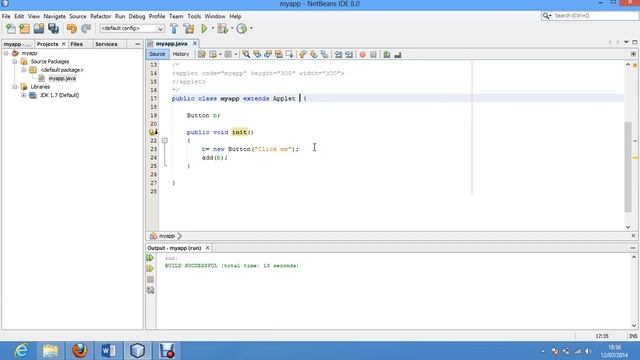Click the Find Selection magnifier icon in editor toolbar
640x360 pixels.
coord(246,54)
